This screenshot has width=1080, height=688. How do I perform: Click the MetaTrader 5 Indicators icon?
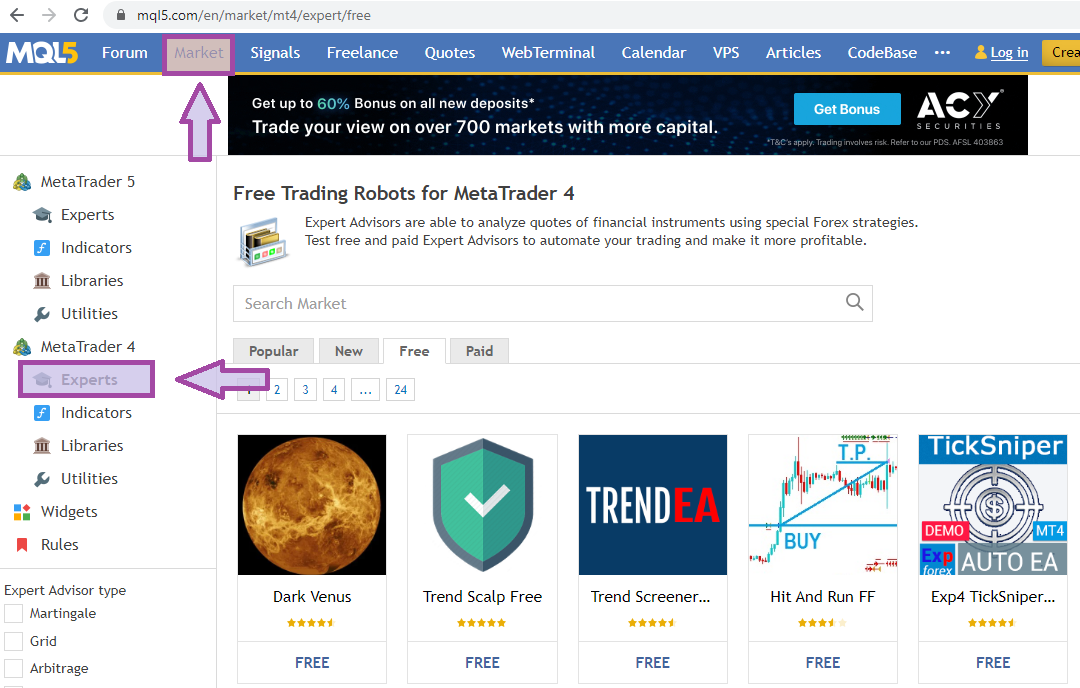click(x=42, y=248)
